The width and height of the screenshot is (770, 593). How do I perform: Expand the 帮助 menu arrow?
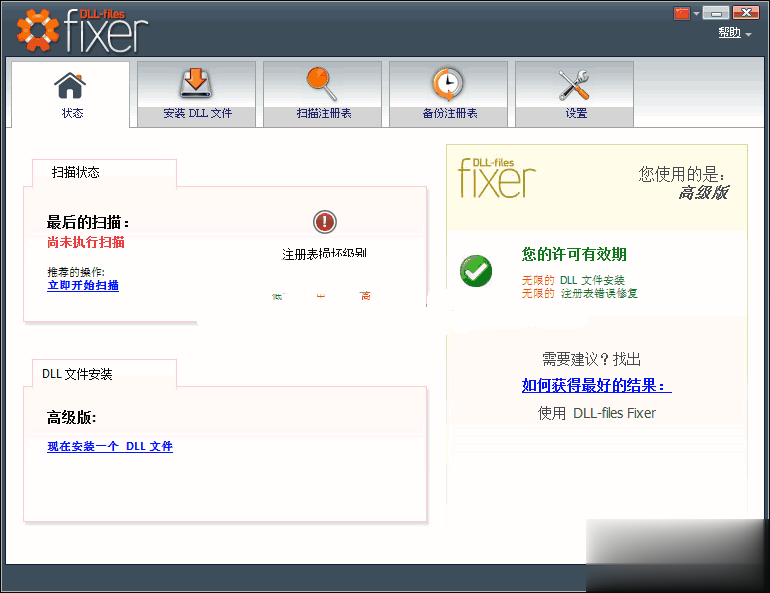click(748, 34)
